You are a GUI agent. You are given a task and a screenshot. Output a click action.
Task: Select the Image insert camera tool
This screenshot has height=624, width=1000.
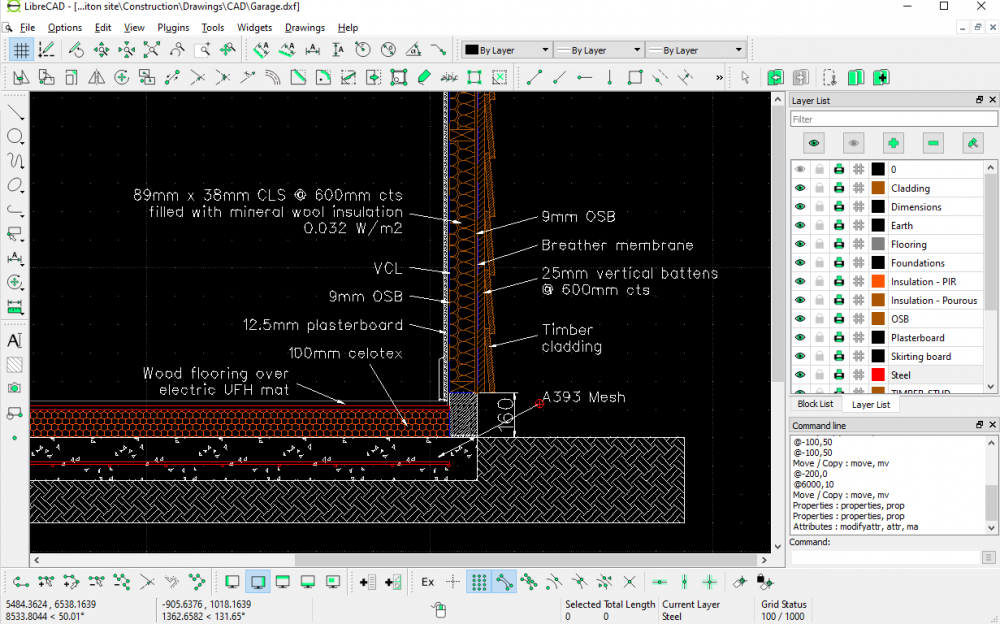tap(15, 388)
